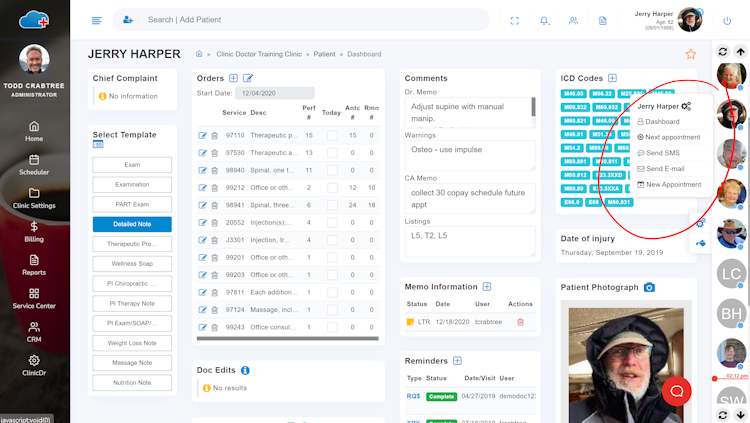
Task: Open CRM in sidebar
Action: pyautogui.click(x=34, y=333)
